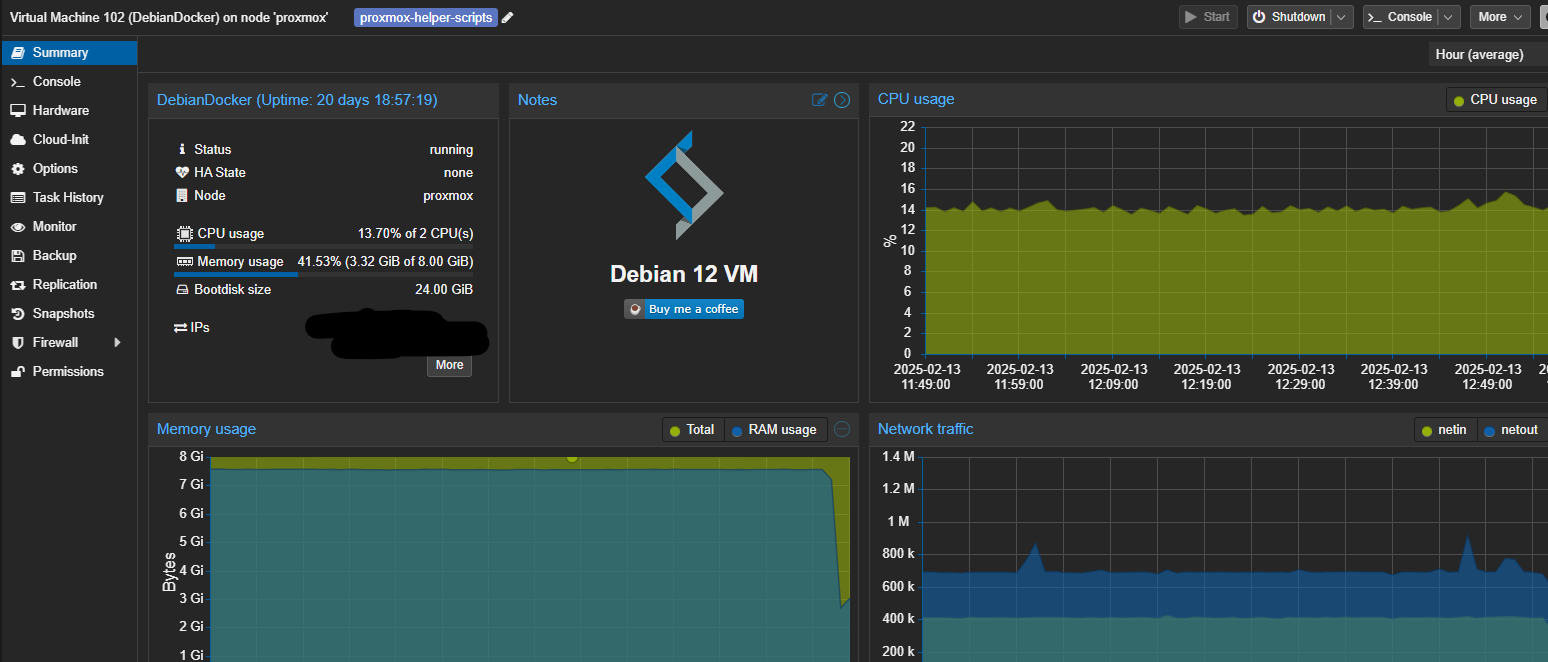Edit notes with the pencil-square icon
This screenshot has width=1548, height=662.
820,100
